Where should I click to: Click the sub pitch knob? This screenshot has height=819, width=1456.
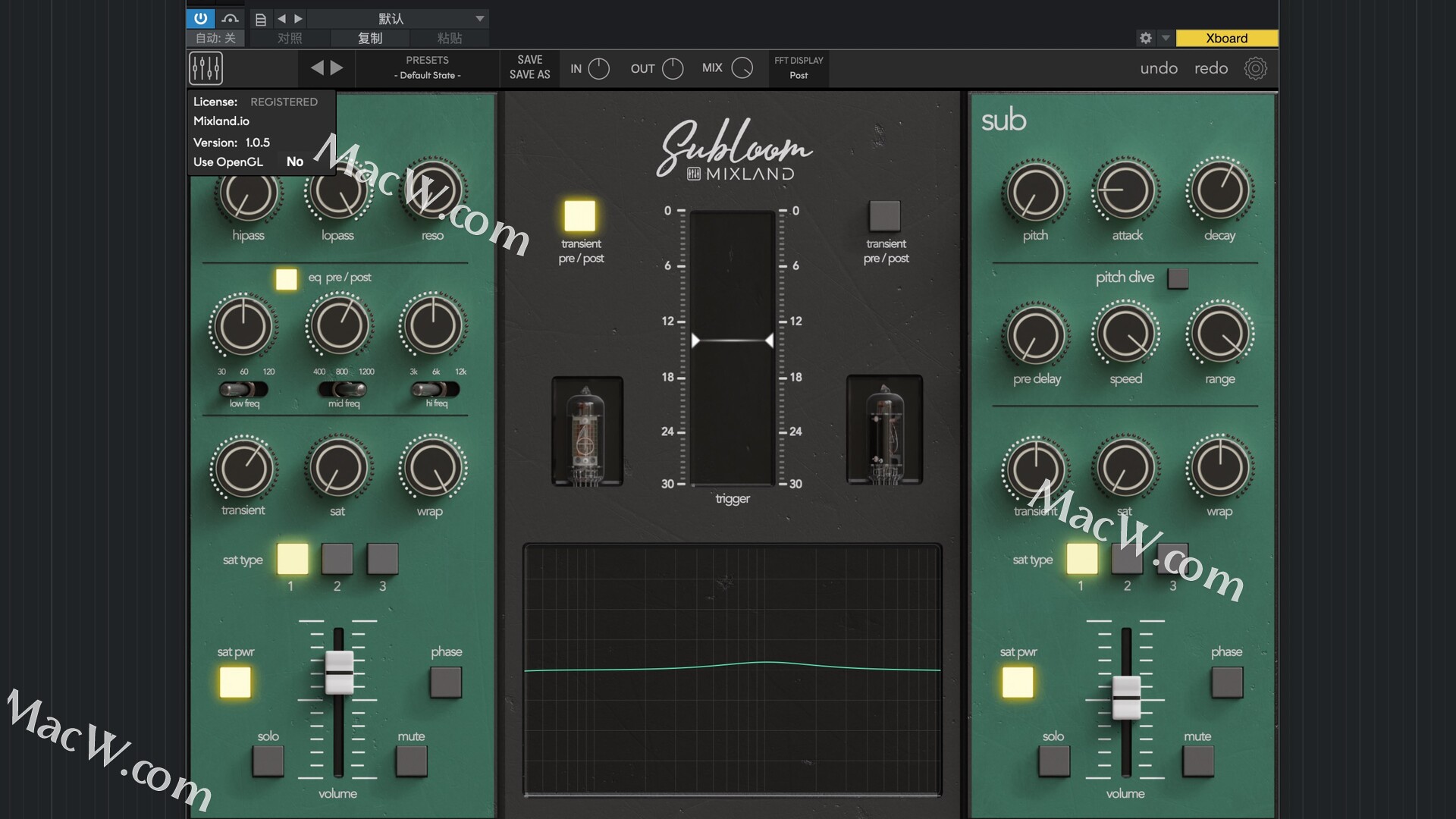[x=1036, y=191]
